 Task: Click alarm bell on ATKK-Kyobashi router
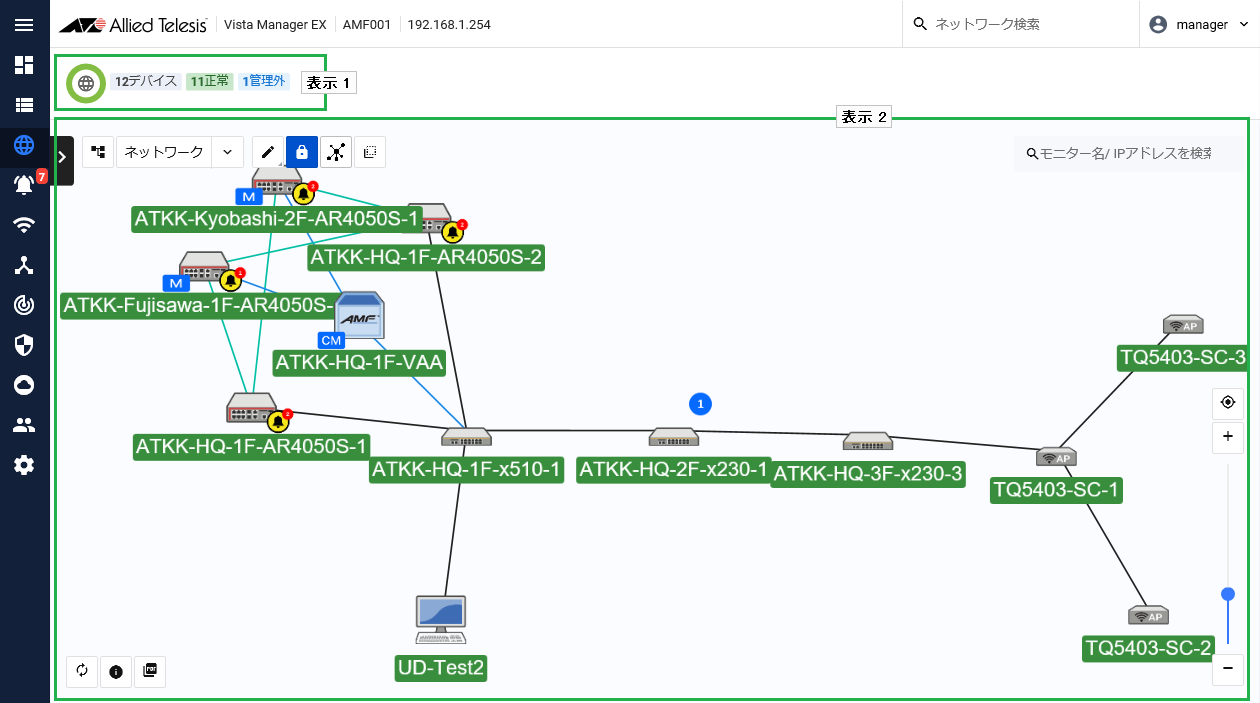pyautogui.click(x=304, y=194)
